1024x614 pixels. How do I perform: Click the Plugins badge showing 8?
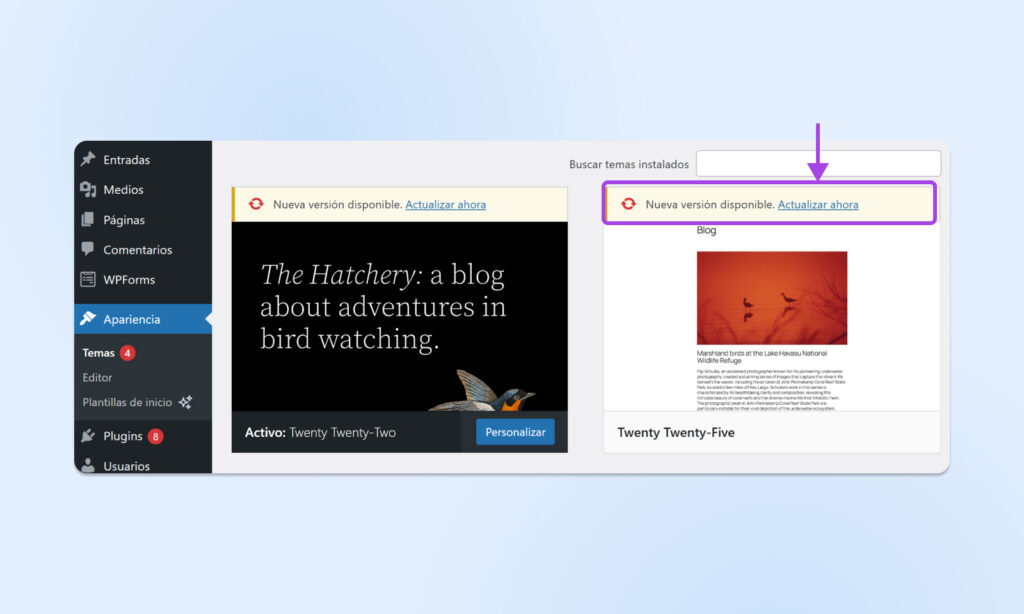pyautogui.click(x=155, y=436)
